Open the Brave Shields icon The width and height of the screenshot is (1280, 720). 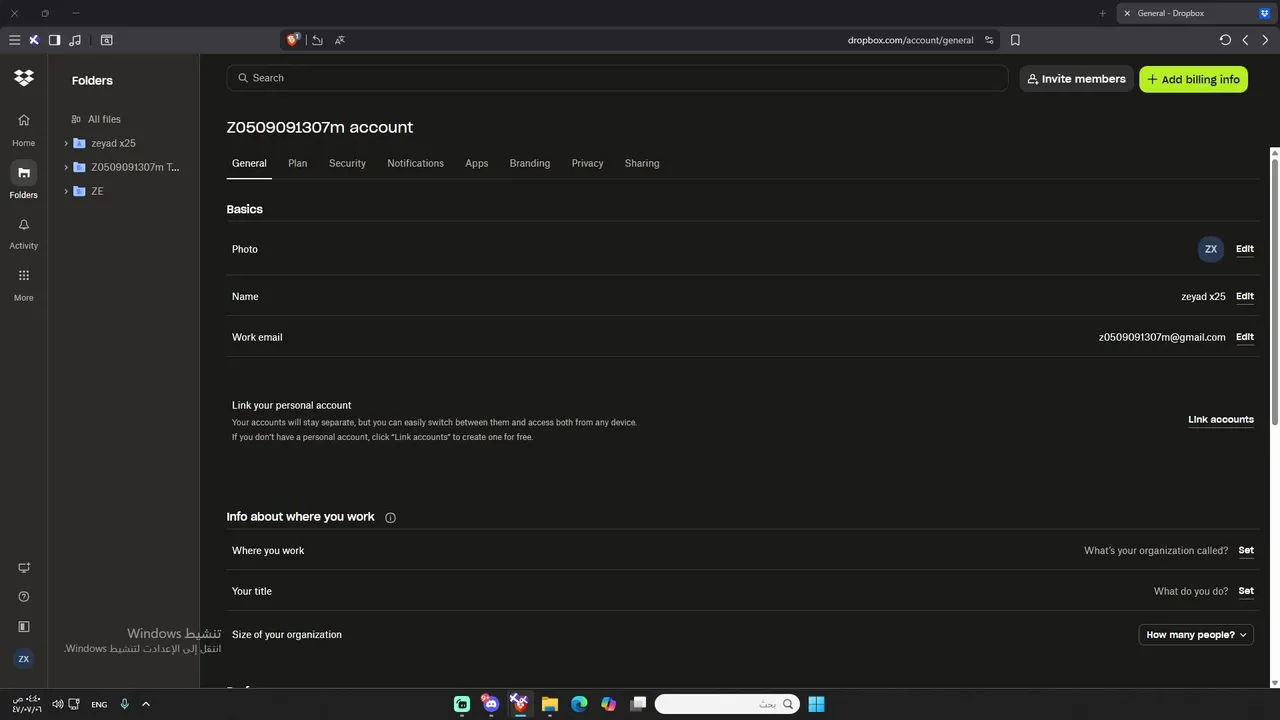click(293, 40)
